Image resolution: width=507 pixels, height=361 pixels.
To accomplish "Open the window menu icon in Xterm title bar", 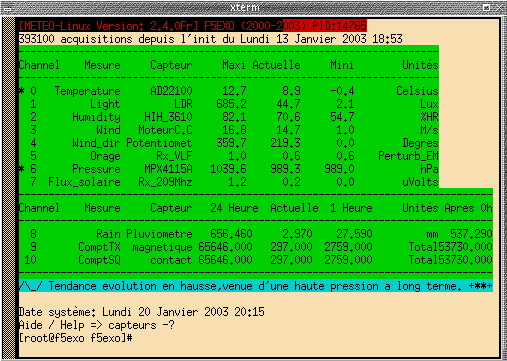I will click(x=7, y=8).
